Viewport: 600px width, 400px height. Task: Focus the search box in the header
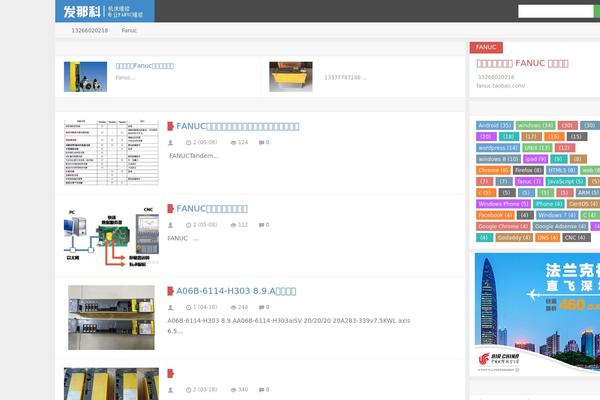tap(555, 11)
